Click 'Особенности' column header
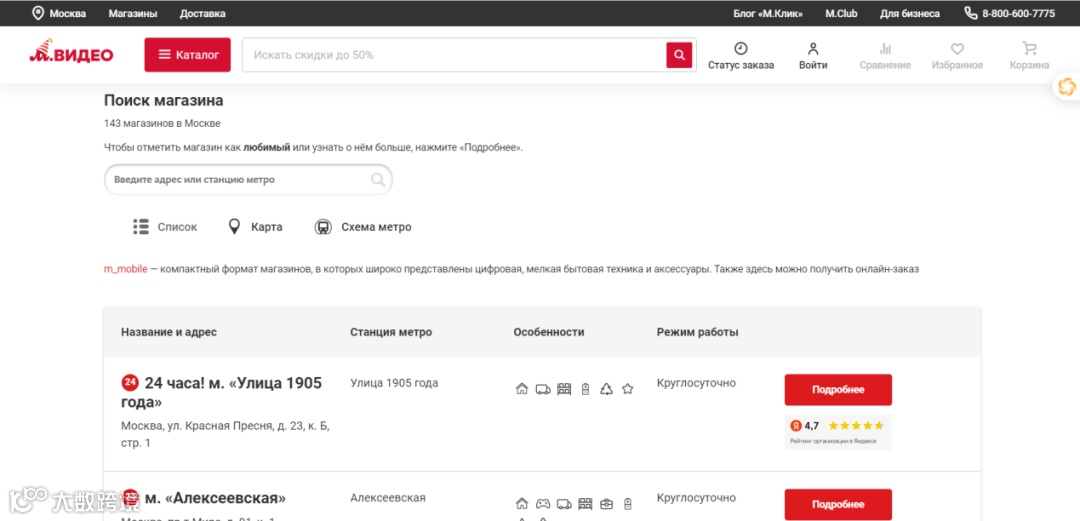The image size is (1080, 521). [548, 332]
